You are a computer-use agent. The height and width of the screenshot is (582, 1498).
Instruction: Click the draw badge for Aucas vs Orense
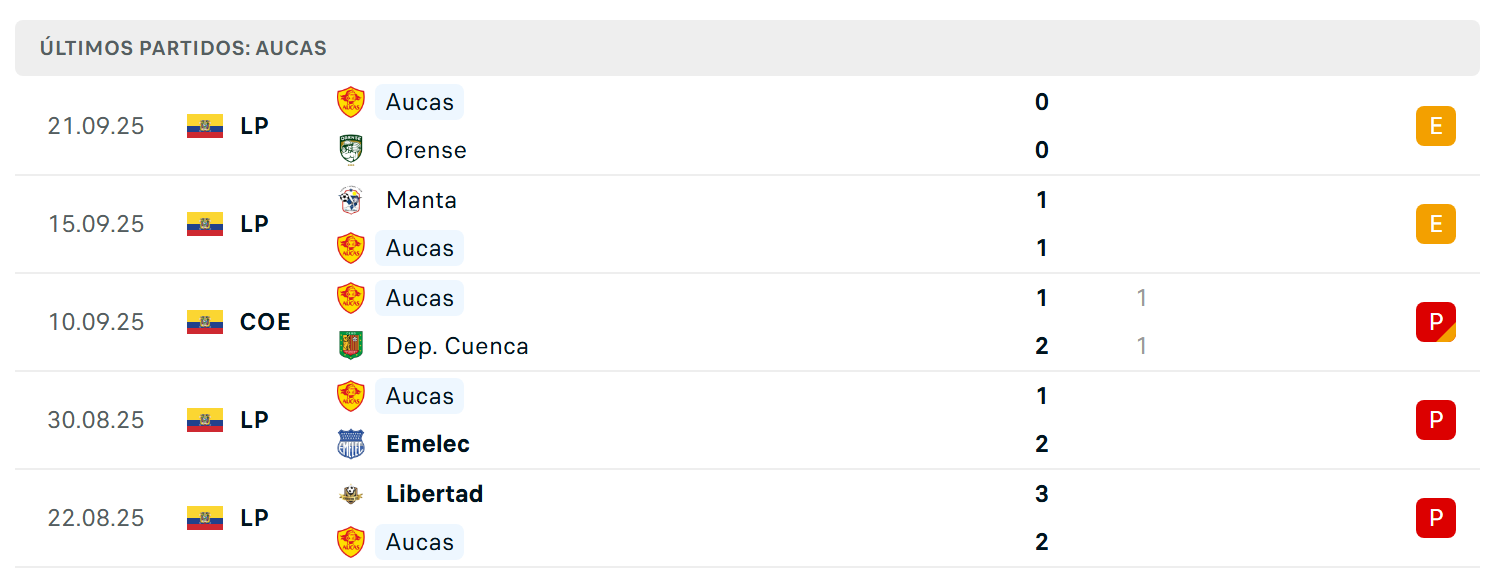(x=1436, y=126)
